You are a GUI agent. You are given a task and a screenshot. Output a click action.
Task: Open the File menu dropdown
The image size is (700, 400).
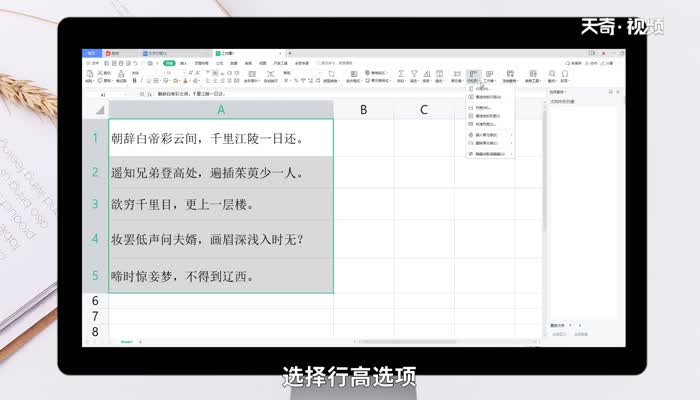(93, 63)
